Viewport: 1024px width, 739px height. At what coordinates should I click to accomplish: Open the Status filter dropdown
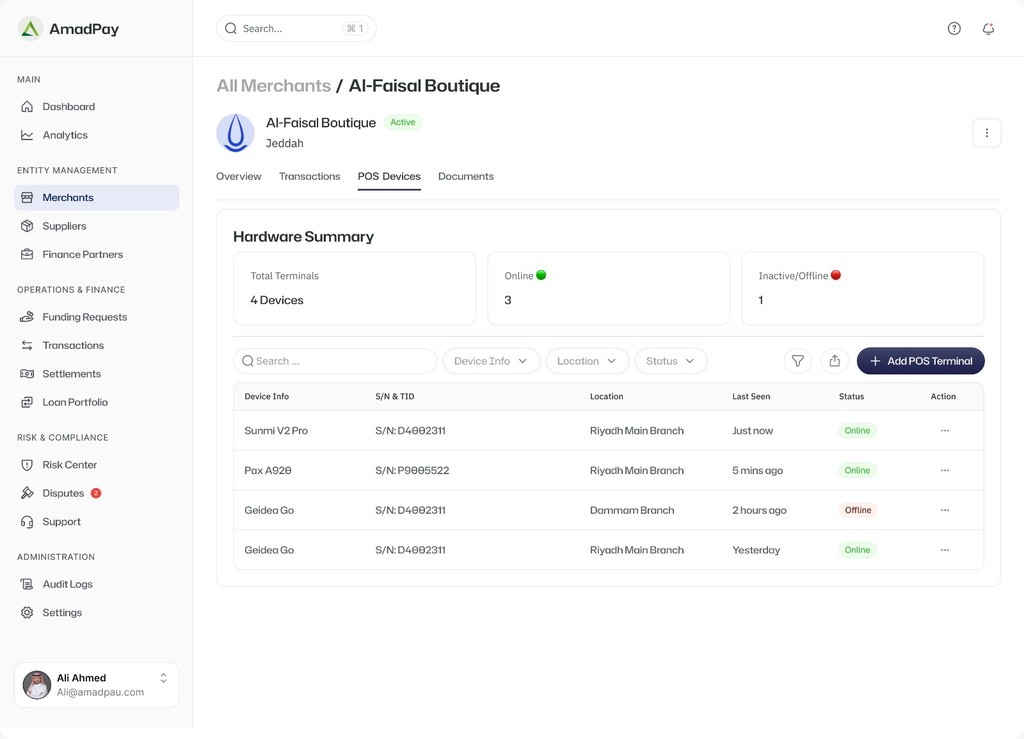pyautogui.click(x=670, y=361)
